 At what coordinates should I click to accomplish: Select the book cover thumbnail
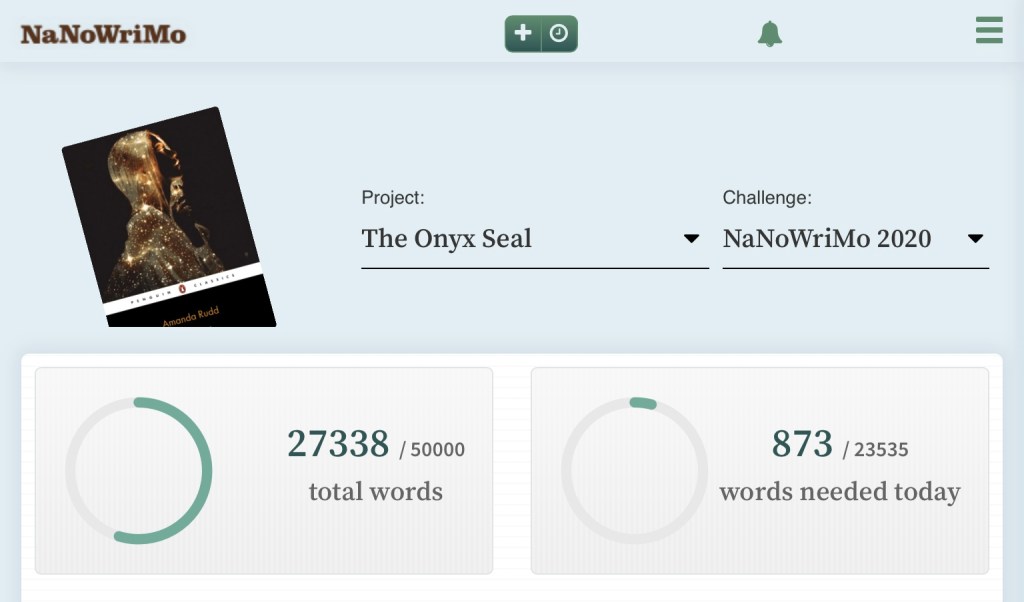pyautogui.click(x=168, y=217)
